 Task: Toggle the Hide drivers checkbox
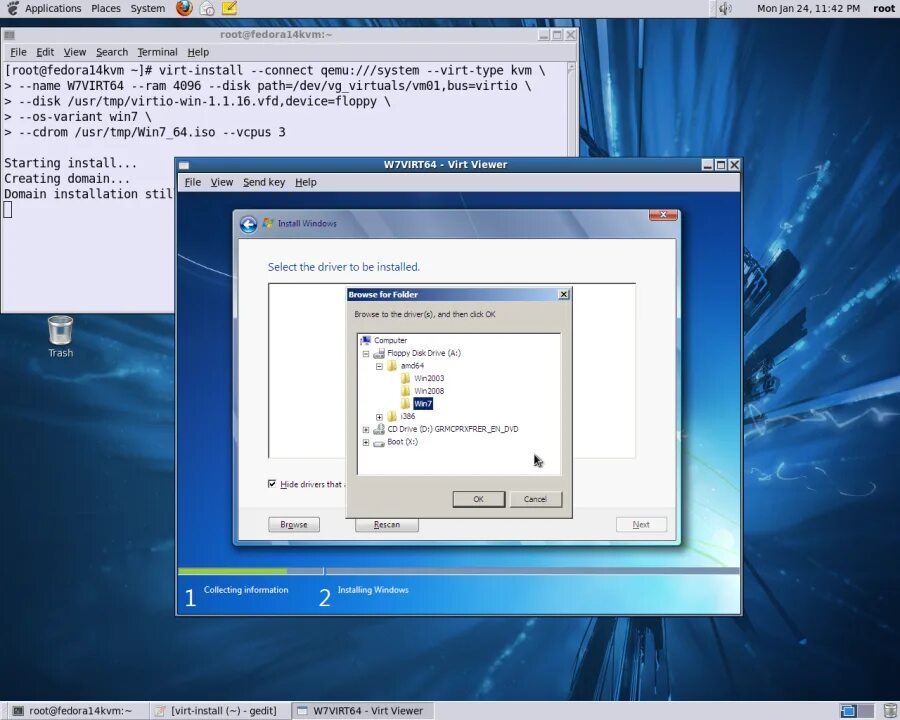click(272, 484)
